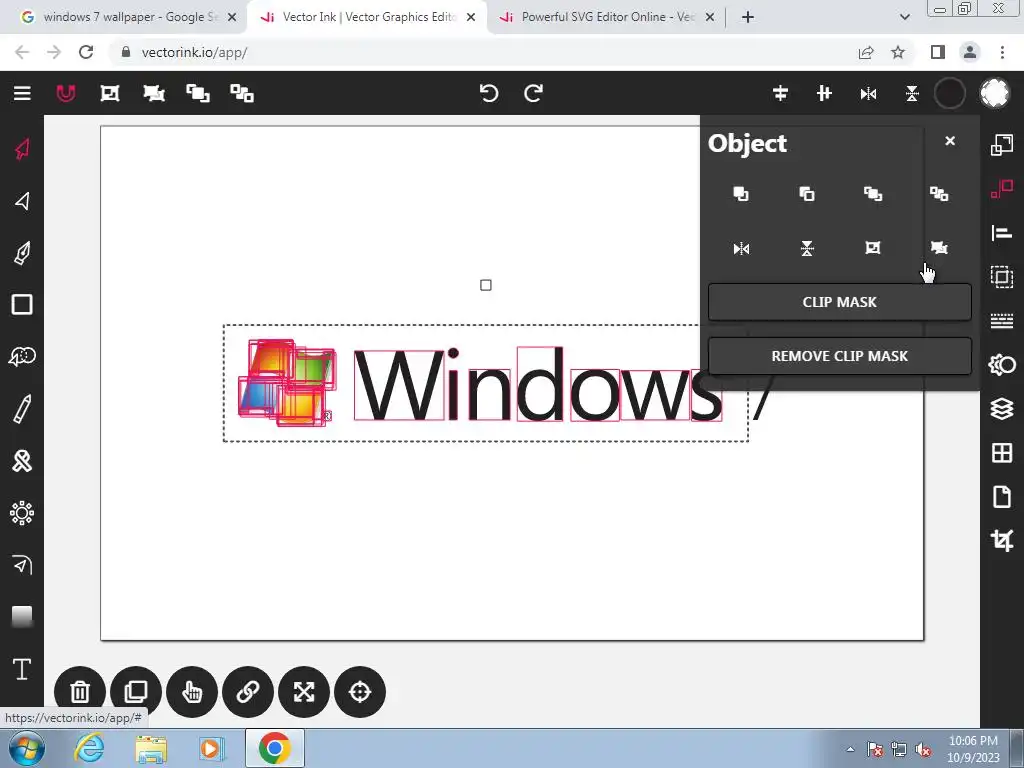
Task: Delete selection with trash button
Action: point(80,692)
